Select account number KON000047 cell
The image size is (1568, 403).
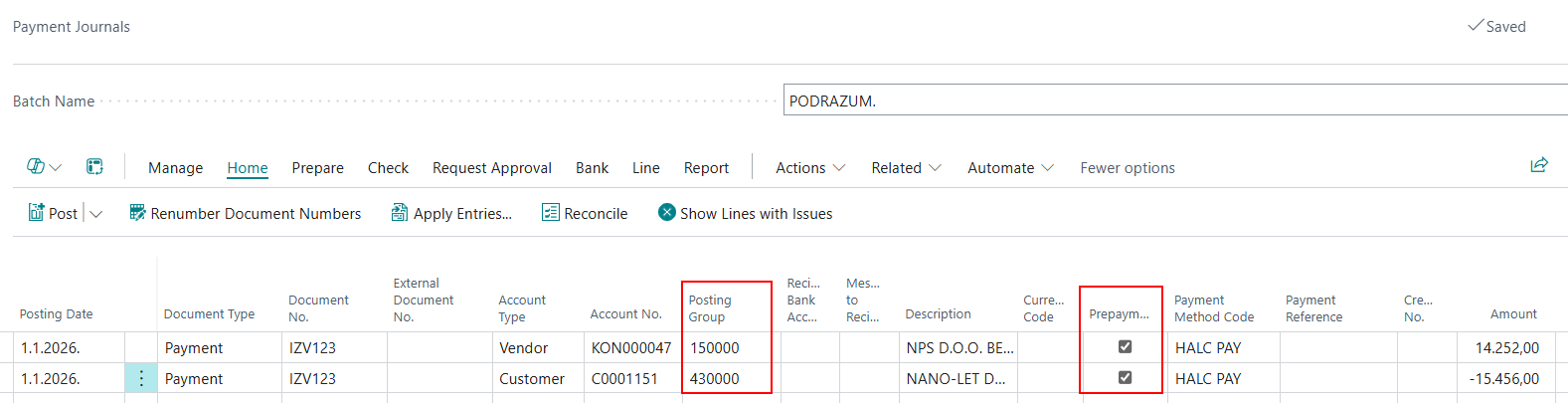pos(631,347)
